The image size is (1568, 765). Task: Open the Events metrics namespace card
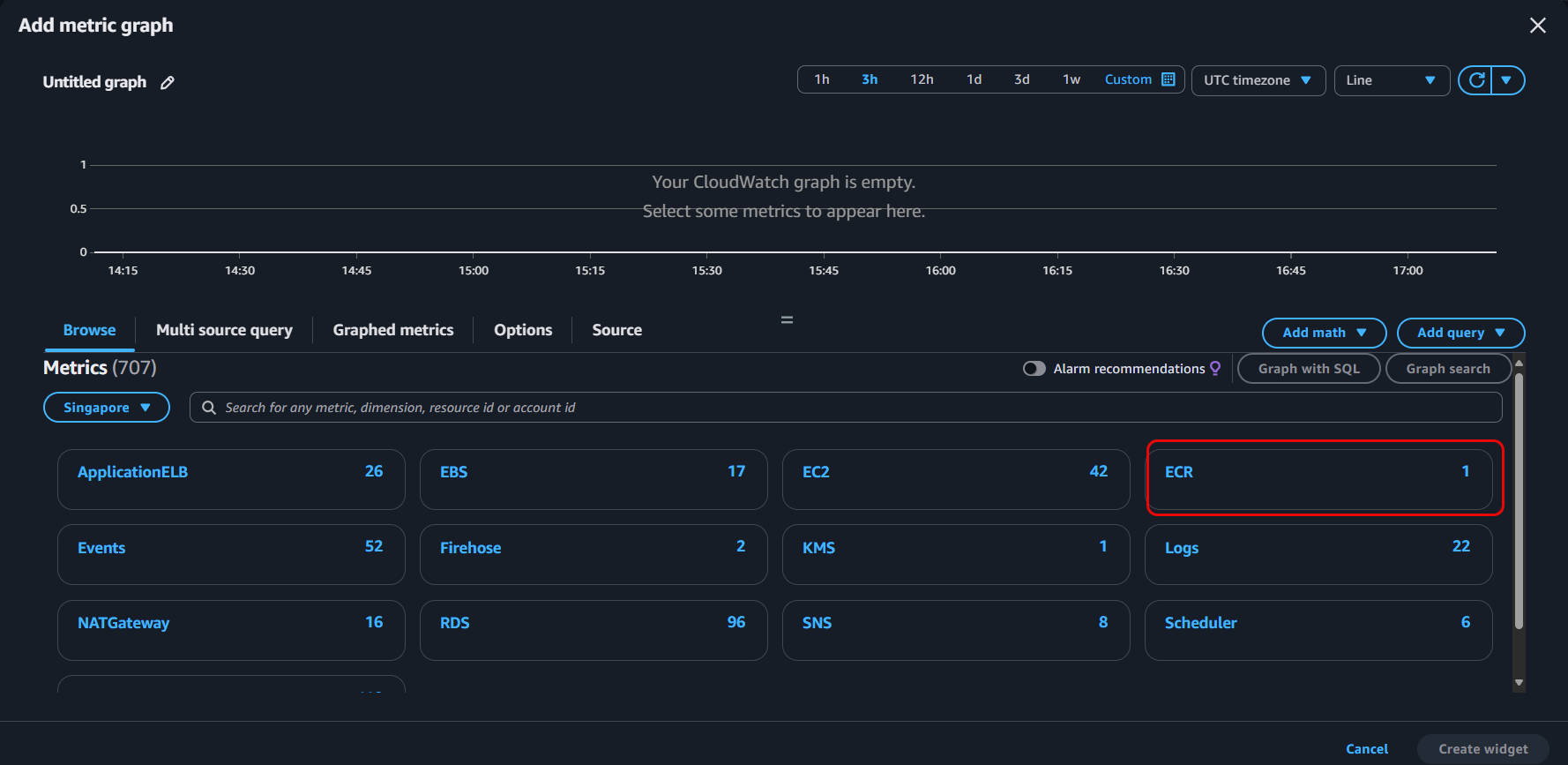point(231,554)
